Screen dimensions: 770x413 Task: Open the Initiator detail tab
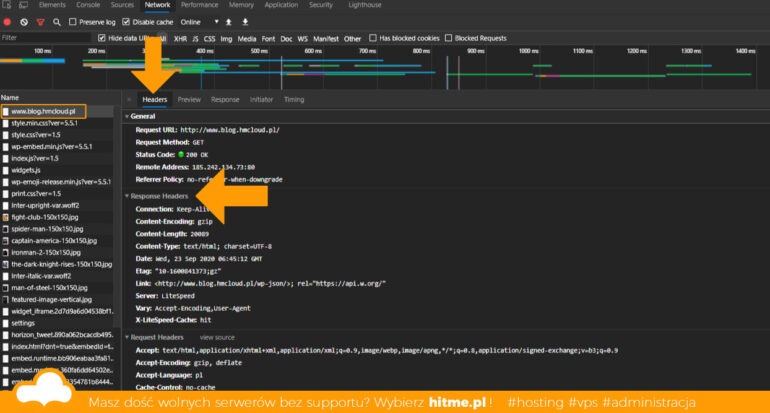point(261,100)
